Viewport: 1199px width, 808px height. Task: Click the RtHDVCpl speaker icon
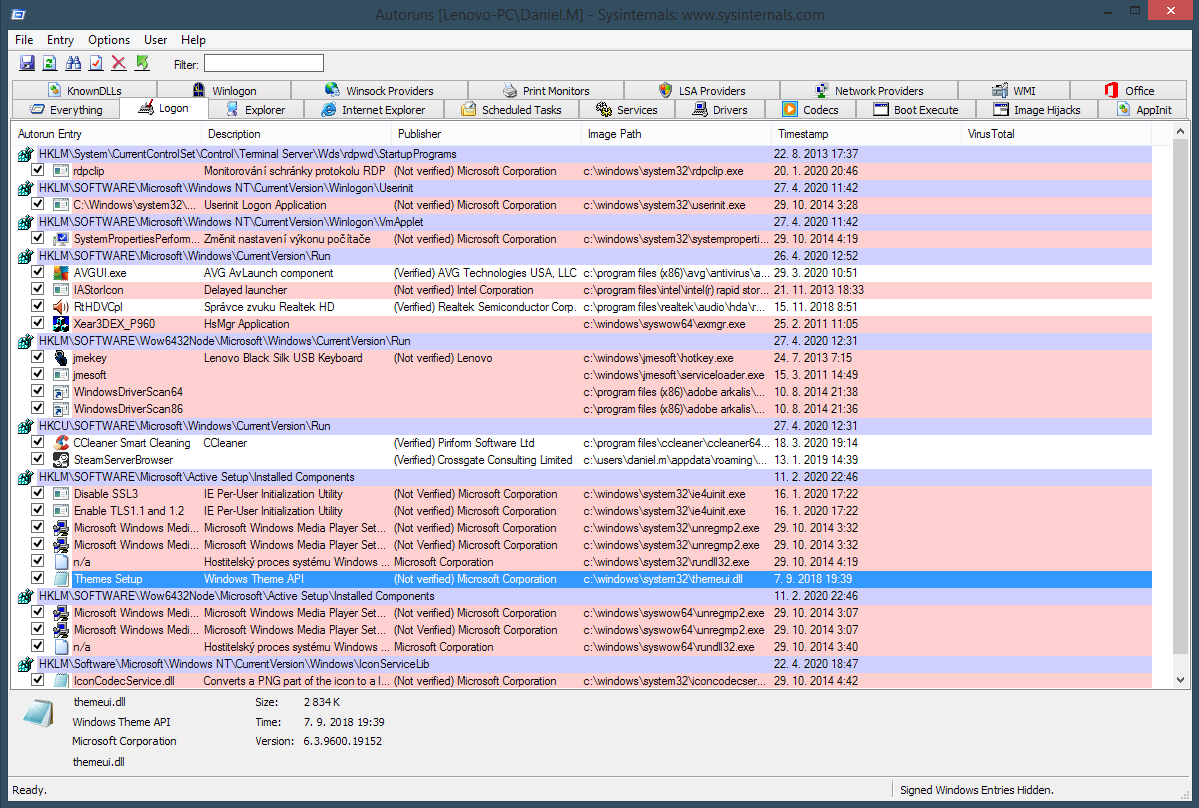61,307
